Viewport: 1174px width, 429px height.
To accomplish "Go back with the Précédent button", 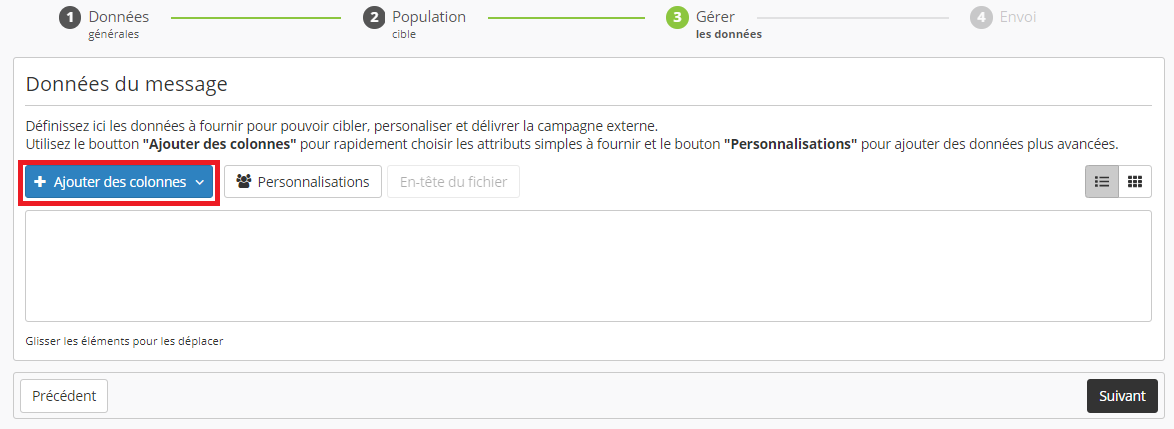I will pyautogui.click(x=64, y=396).
